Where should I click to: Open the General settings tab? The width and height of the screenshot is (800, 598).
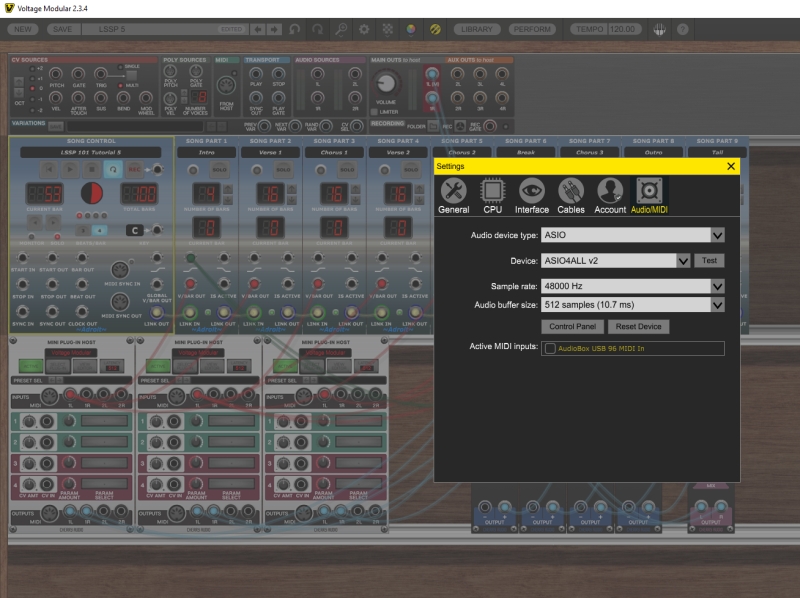click(x=454, y=196)
